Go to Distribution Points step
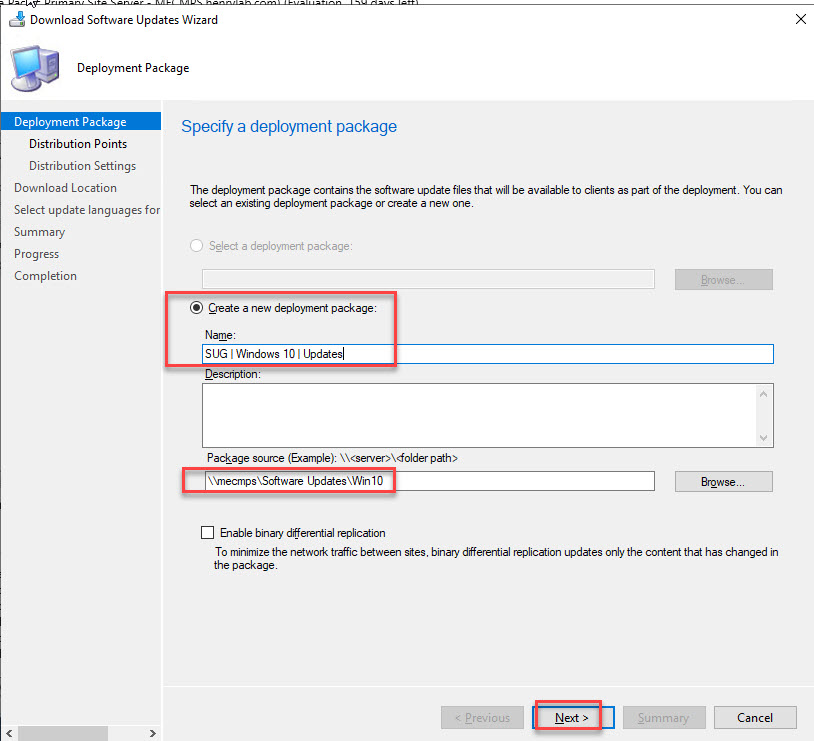This screenshot has height=741, width=814. pos(78,144)
